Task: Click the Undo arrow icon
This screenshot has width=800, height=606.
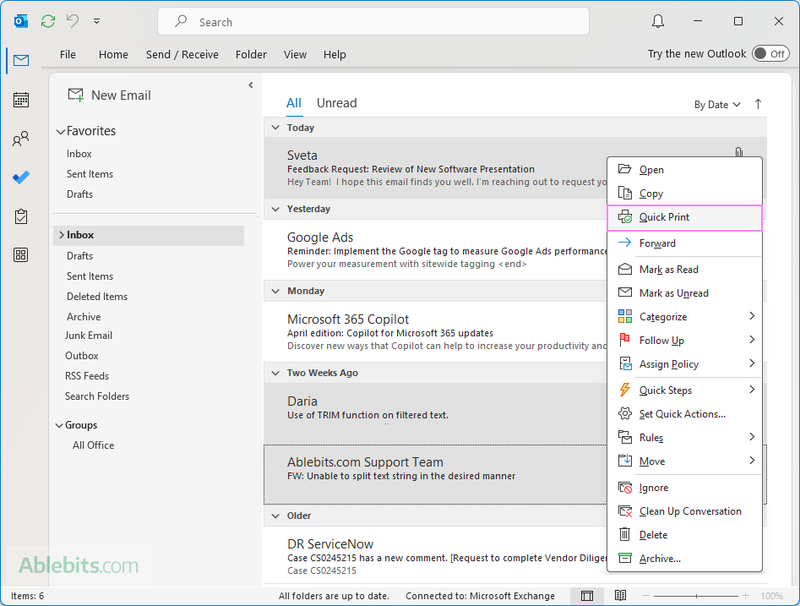Action: tap(72, 21)
